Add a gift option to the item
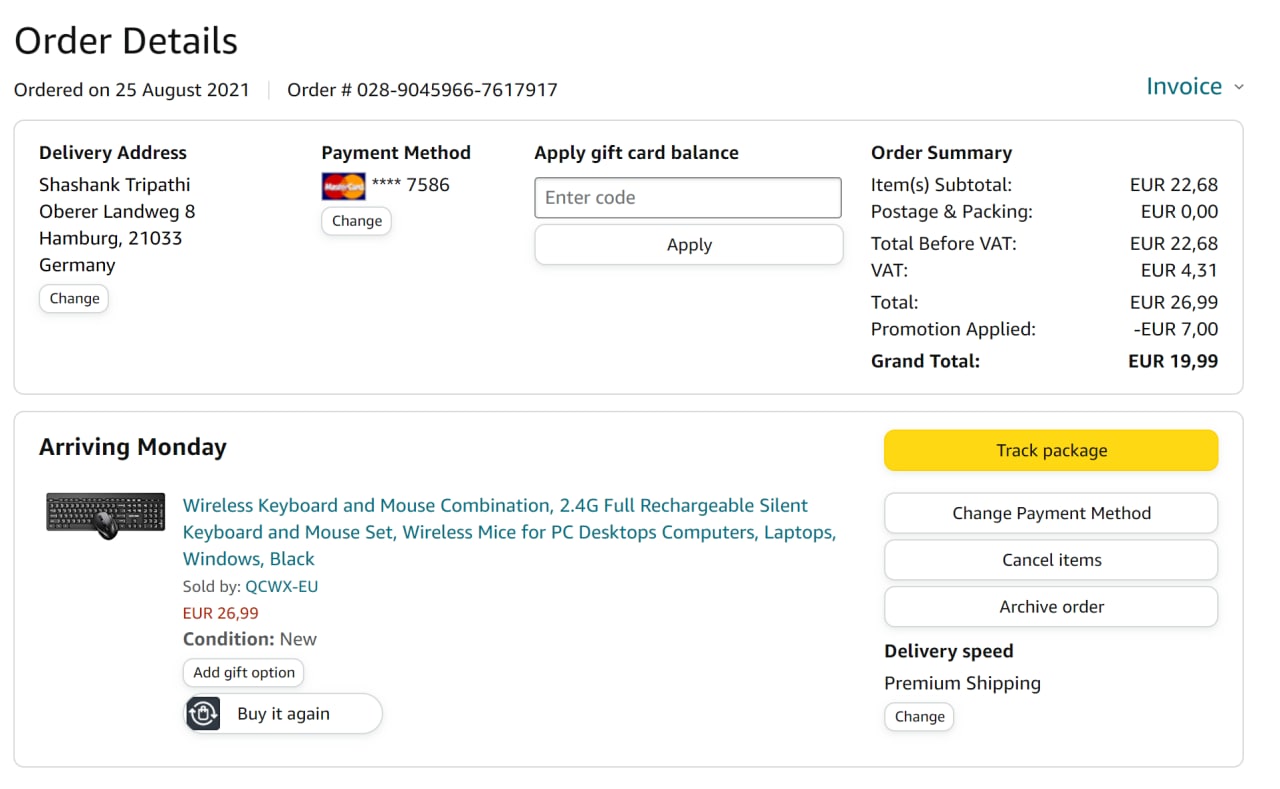 (244, 673)
